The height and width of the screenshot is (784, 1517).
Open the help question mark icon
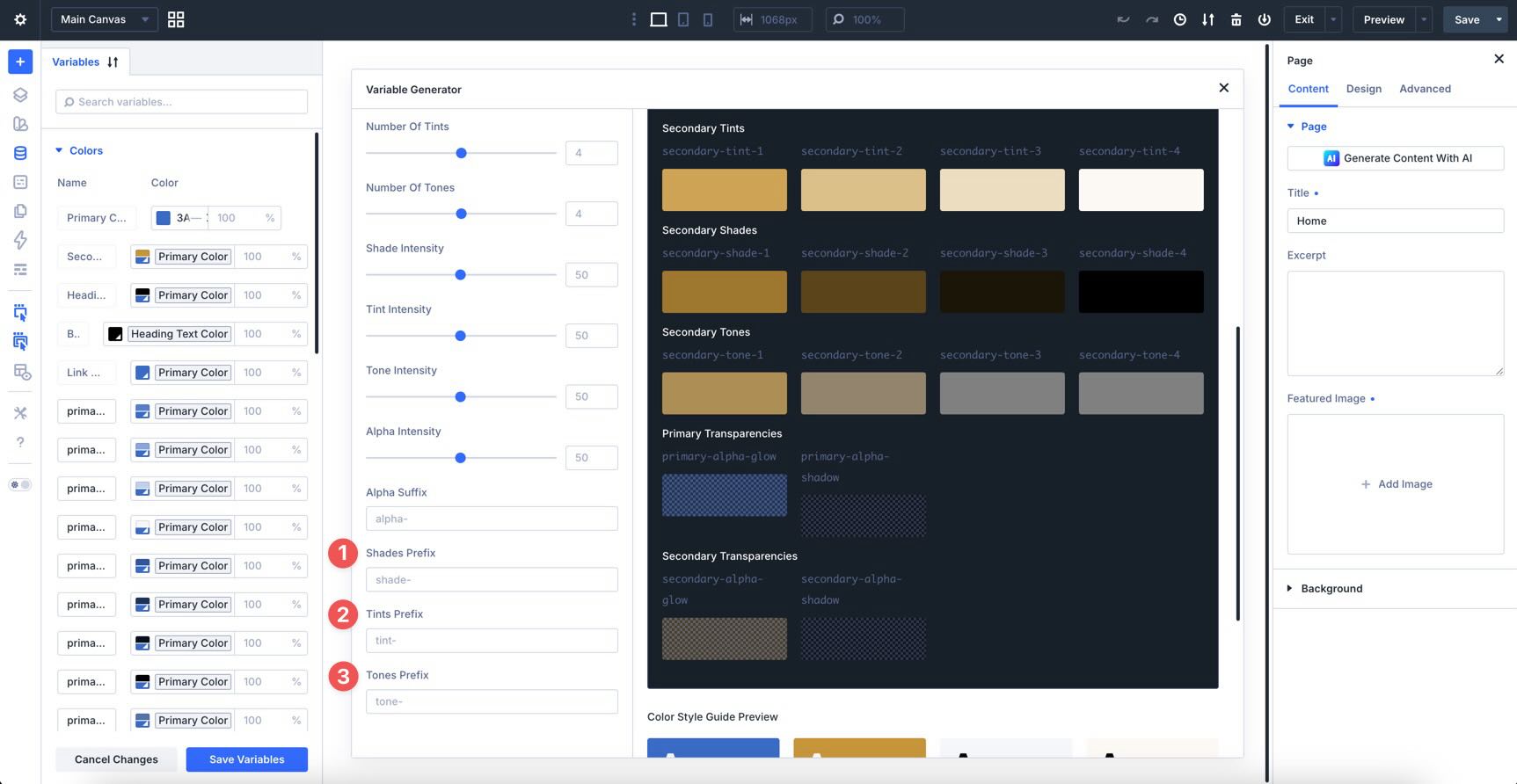click(20, 442)
